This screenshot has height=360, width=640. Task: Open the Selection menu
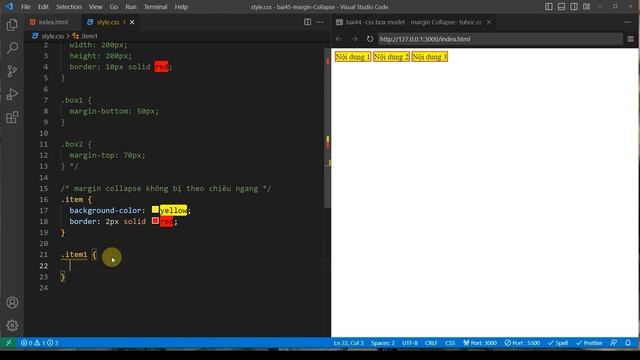click(69, 7)
